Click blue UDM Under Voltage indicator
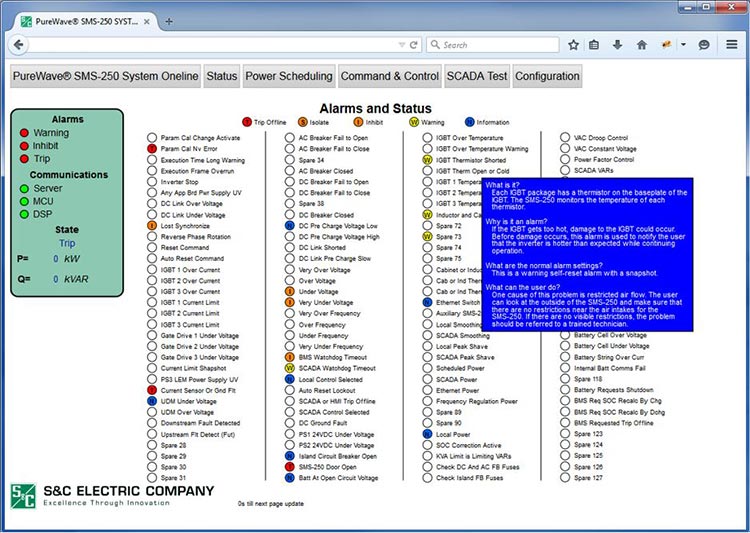 [x=152, y=401]
